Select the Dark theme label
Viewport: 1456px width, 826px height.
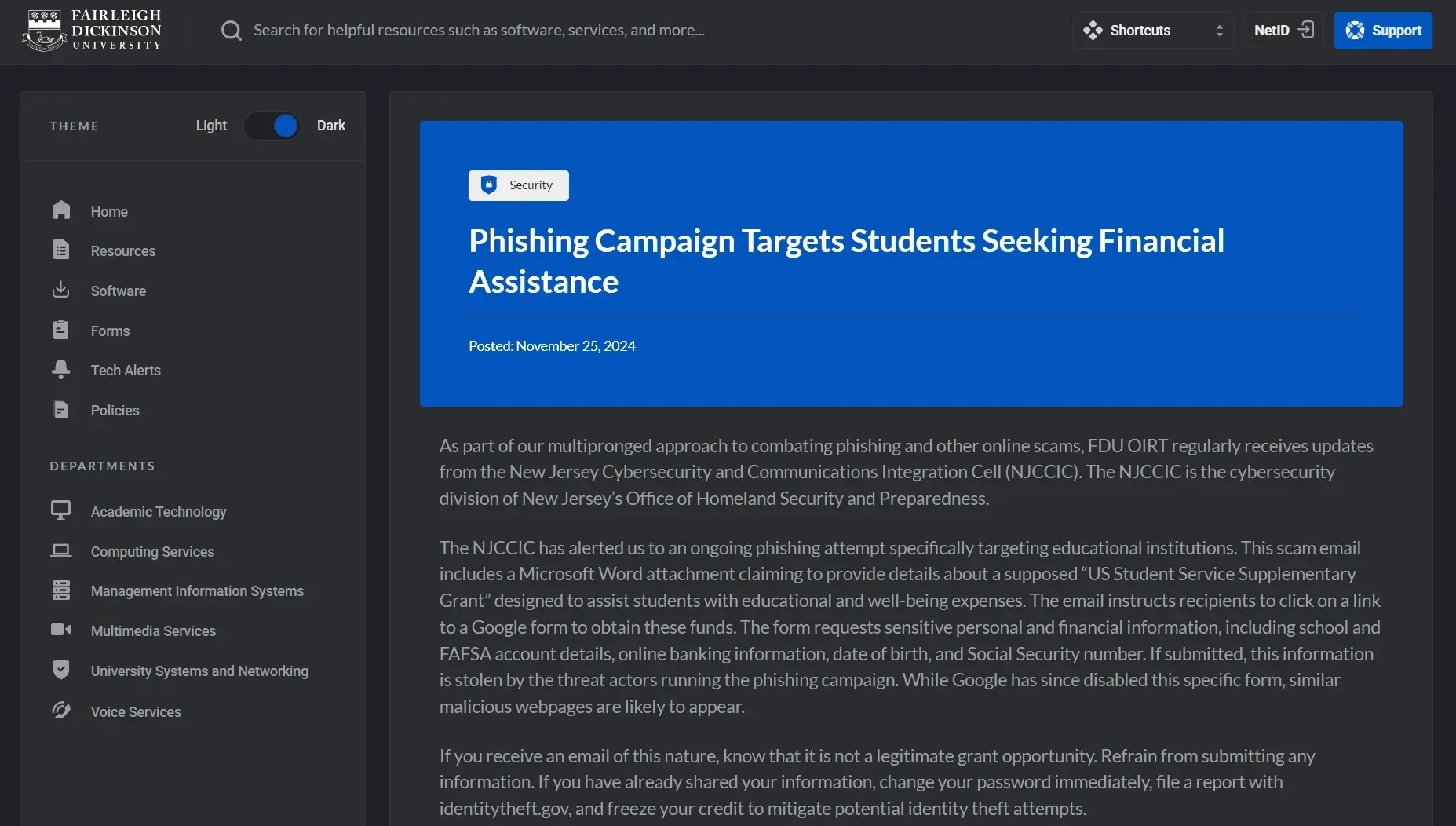[330, 126]
